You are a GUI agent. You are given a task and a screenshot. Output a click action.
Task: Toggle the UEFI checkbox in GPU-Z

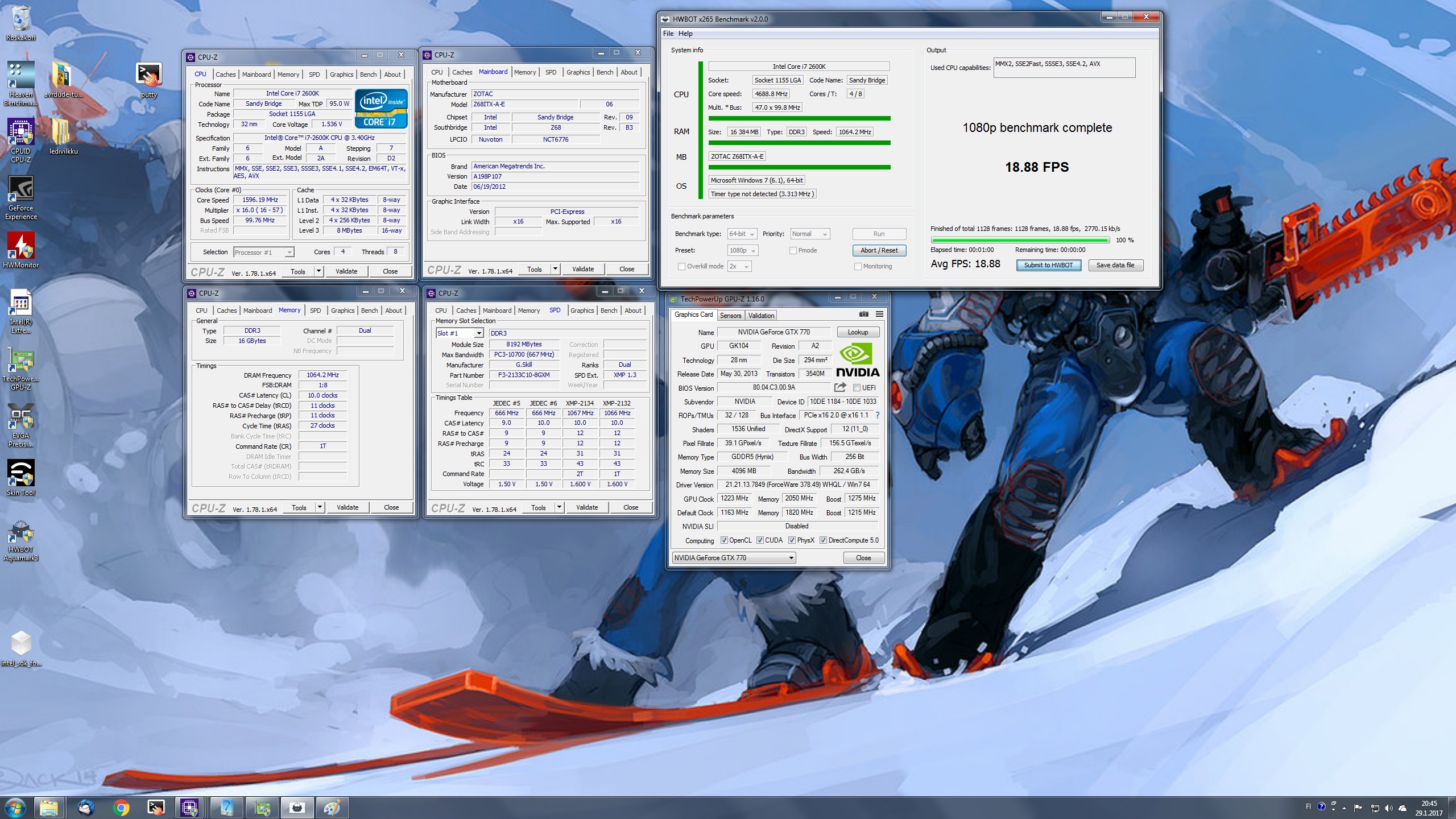[x=857, y=388]
